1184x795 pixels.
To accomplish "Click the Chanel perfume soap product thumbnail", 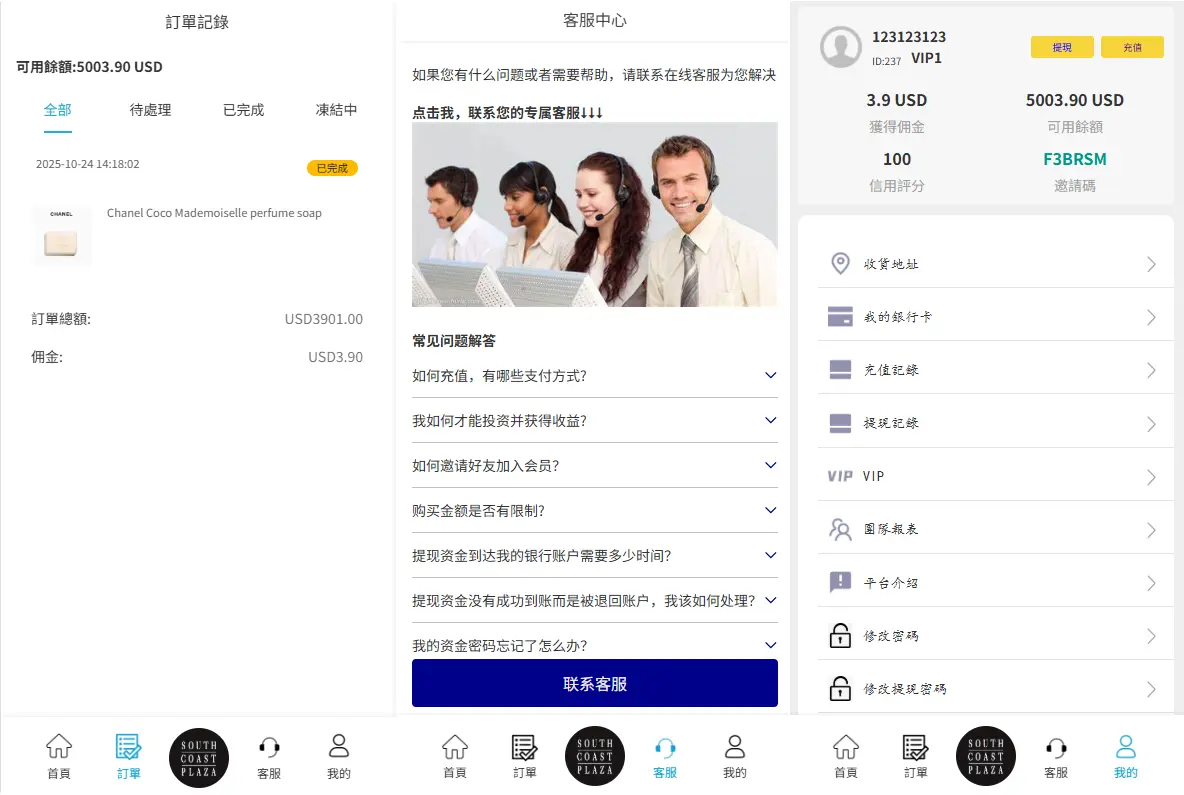I will pos(62,237).
